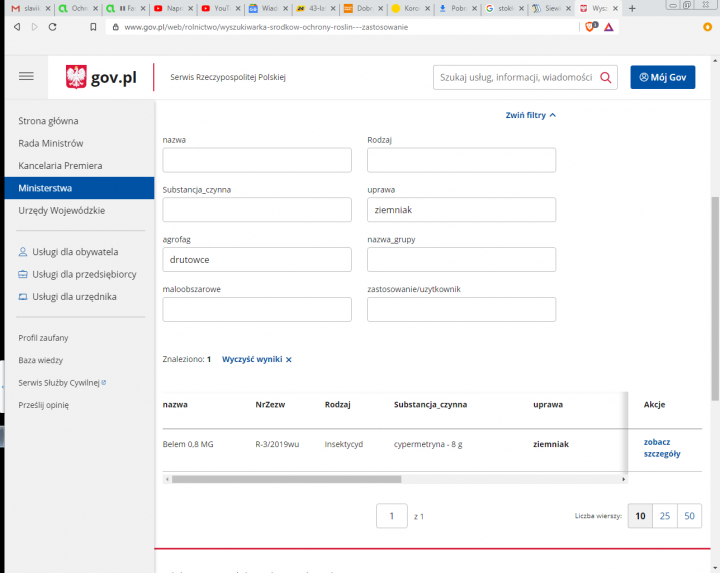Screen dimensions: 720x573
Task: Collapse filters via Zwiń filtry
Action: click(530, 115)
